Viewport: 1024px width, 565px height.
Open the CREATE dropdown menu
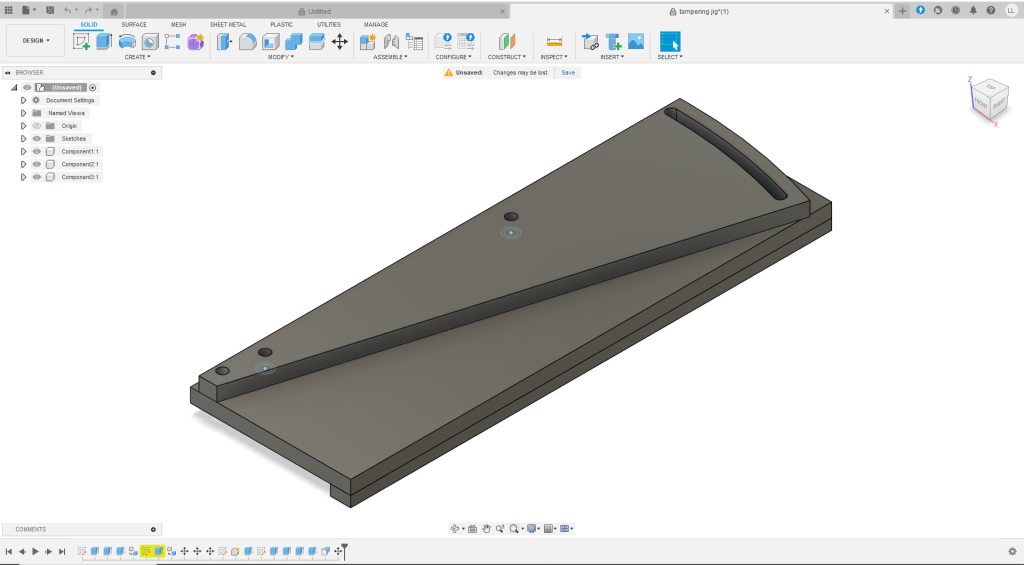coord(137,57)
